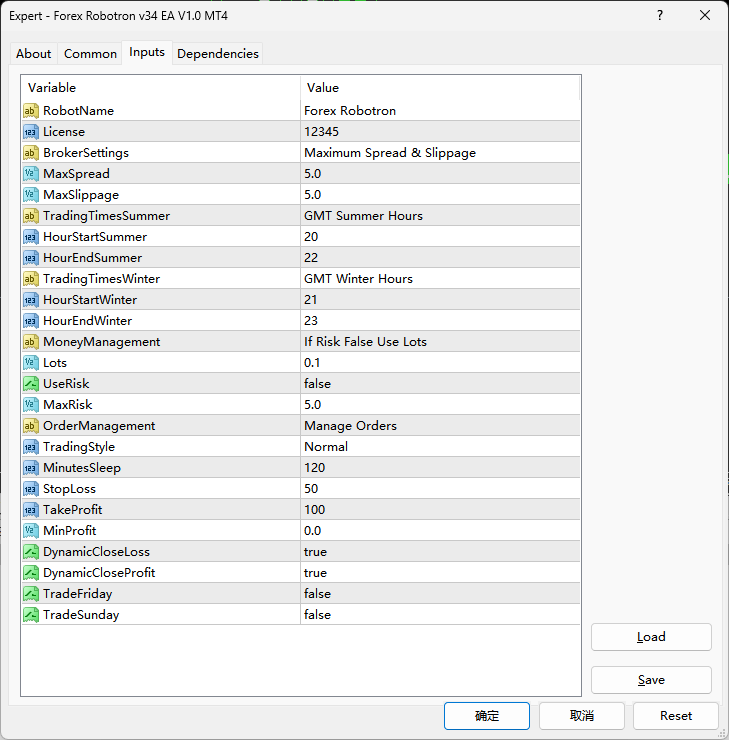Open the About tab

34,54
